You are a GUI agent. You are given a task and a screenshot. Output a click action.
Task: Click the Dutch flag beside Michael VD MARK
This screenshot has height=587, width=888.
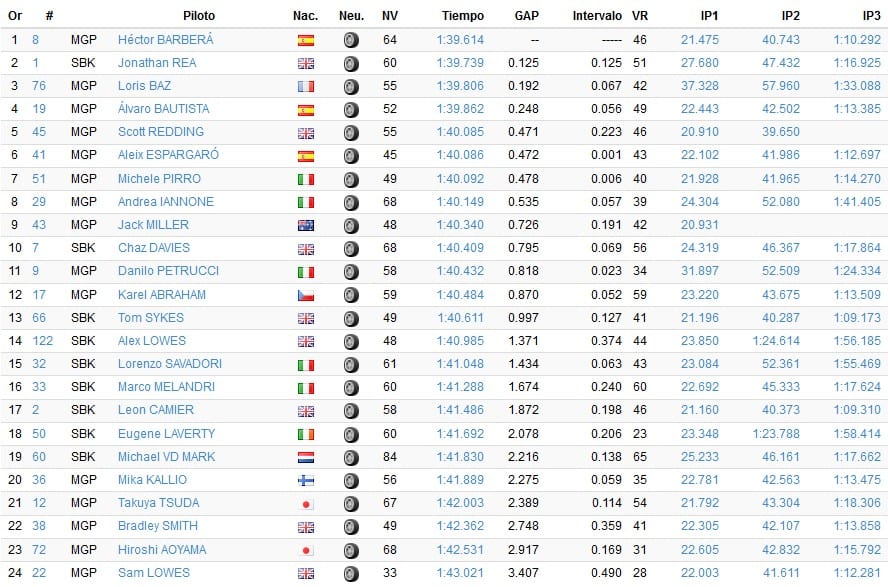(x=306, y=457)
